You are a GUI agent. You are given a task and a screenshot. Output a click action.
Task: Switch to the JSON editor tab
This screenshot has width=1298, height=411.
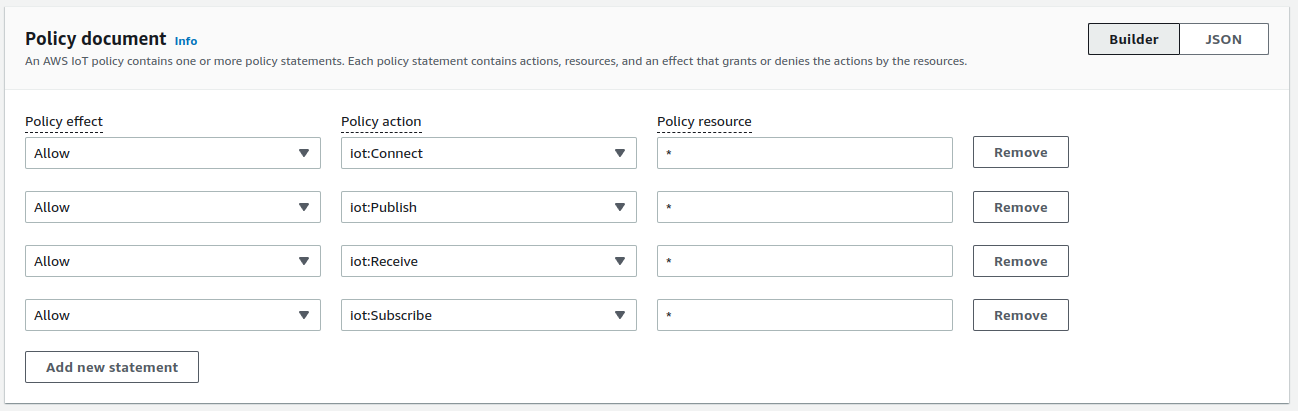point(1223,39)
